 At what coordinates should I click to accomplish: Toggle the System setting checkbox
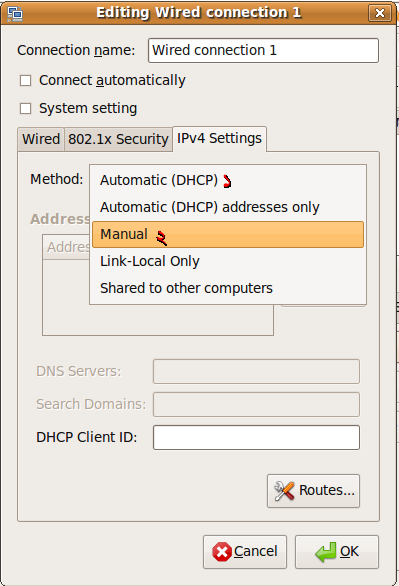[25, 108]
